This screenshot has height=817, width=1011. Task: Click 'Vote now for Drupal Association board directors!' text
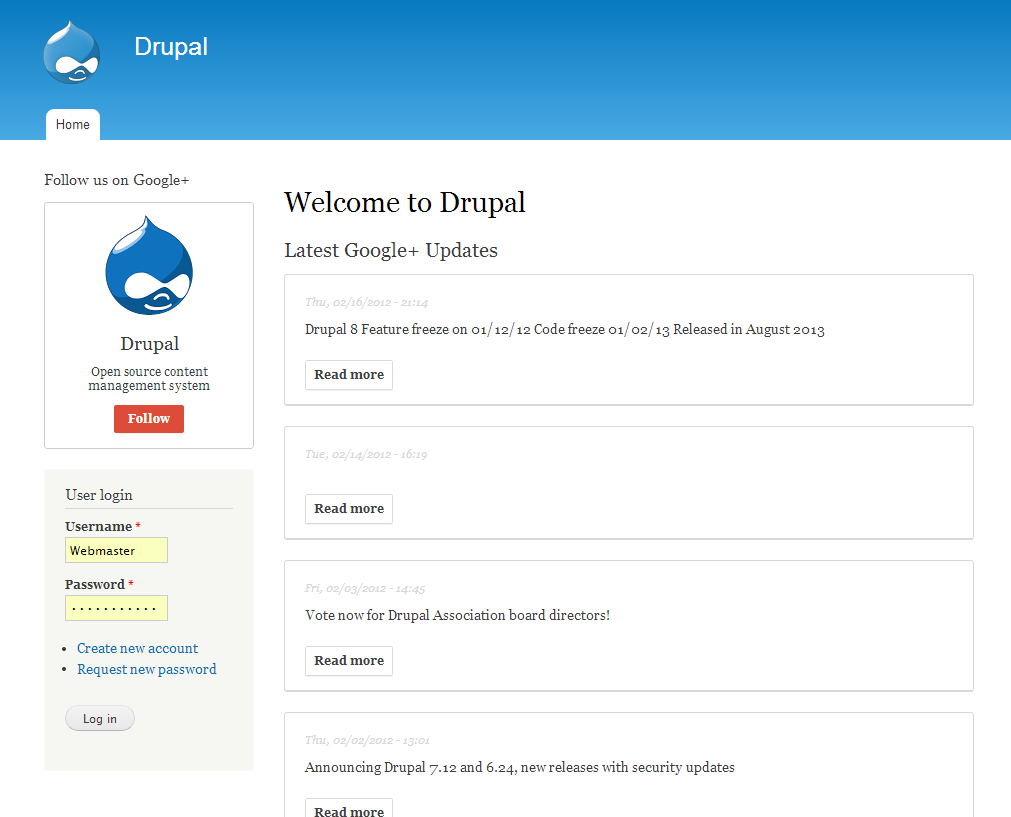tap(457, 615)
